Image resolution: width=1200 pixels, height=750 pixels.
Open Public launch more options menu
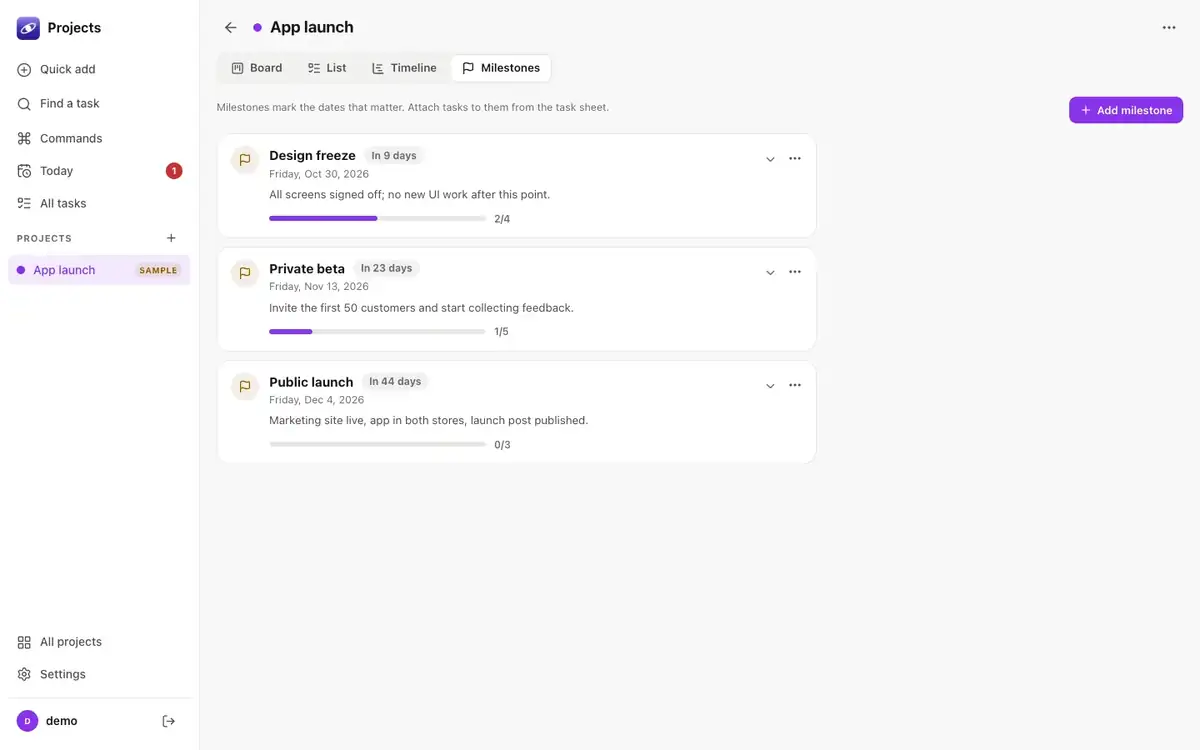tap(795, 385)
